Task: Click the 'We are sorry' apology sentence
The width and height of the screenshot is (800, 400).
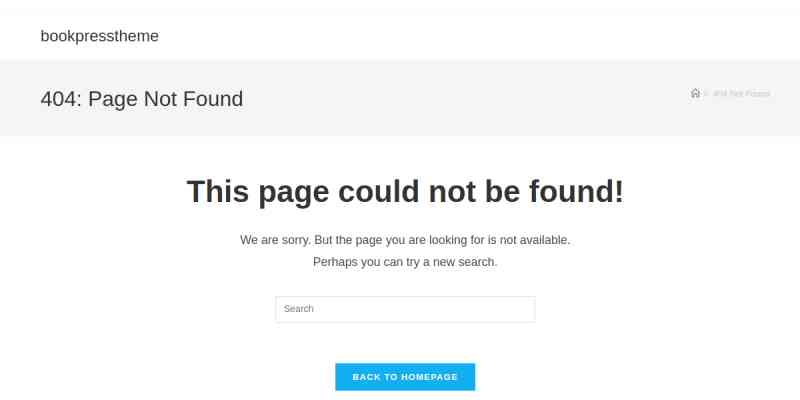Action: coord(405,240)
